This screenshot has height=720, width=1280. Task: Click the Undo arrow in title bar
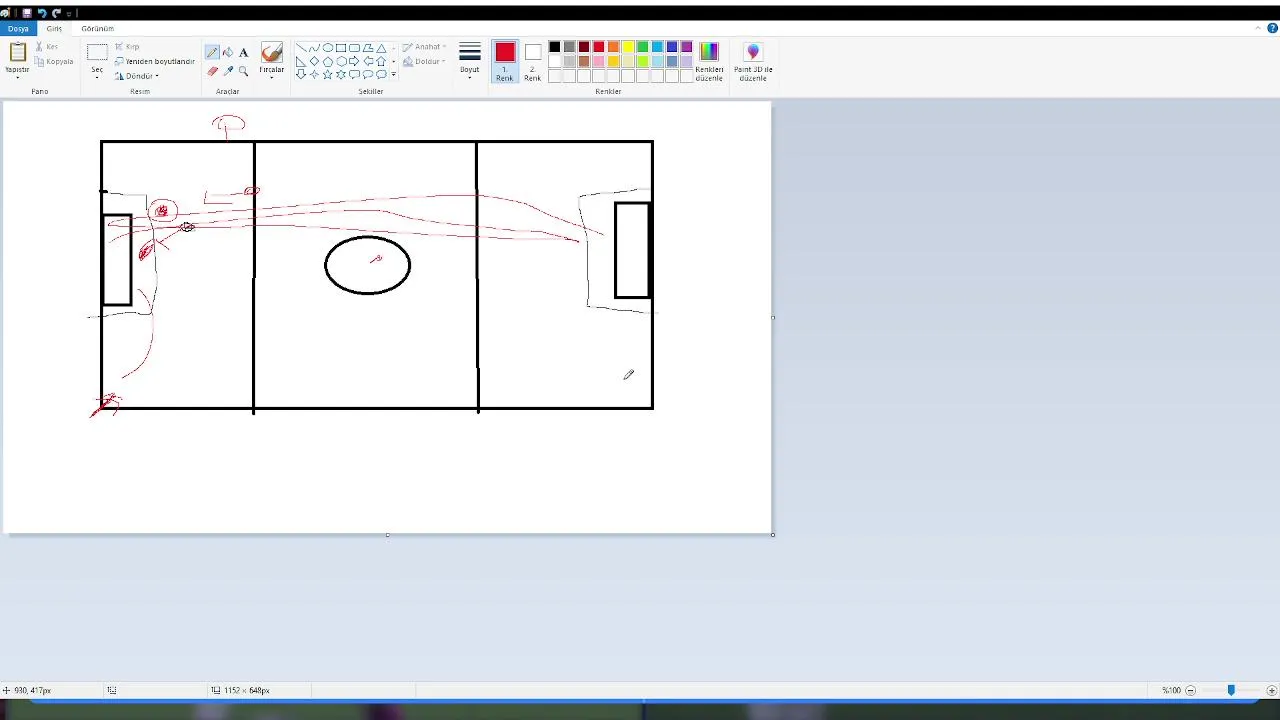(x=42, y=13)
